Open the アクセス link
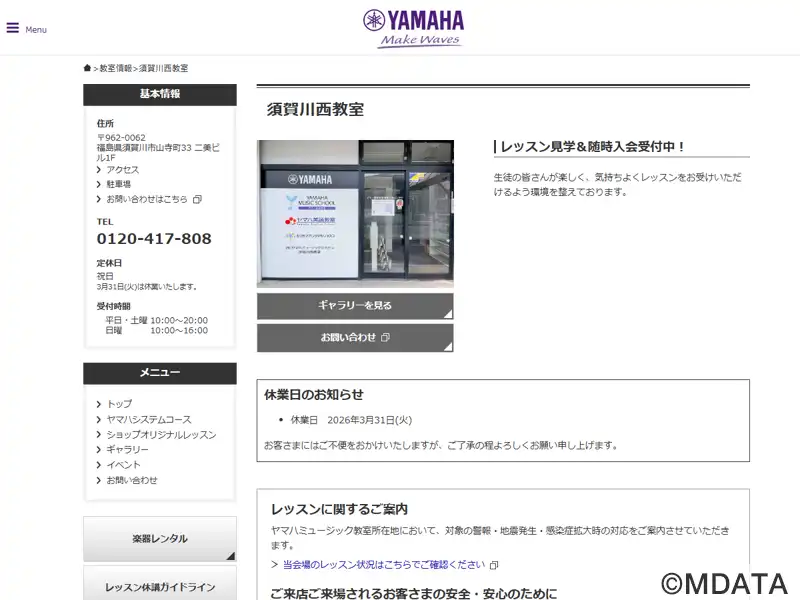The image size is (800, 600). click(x=122, y=169)
